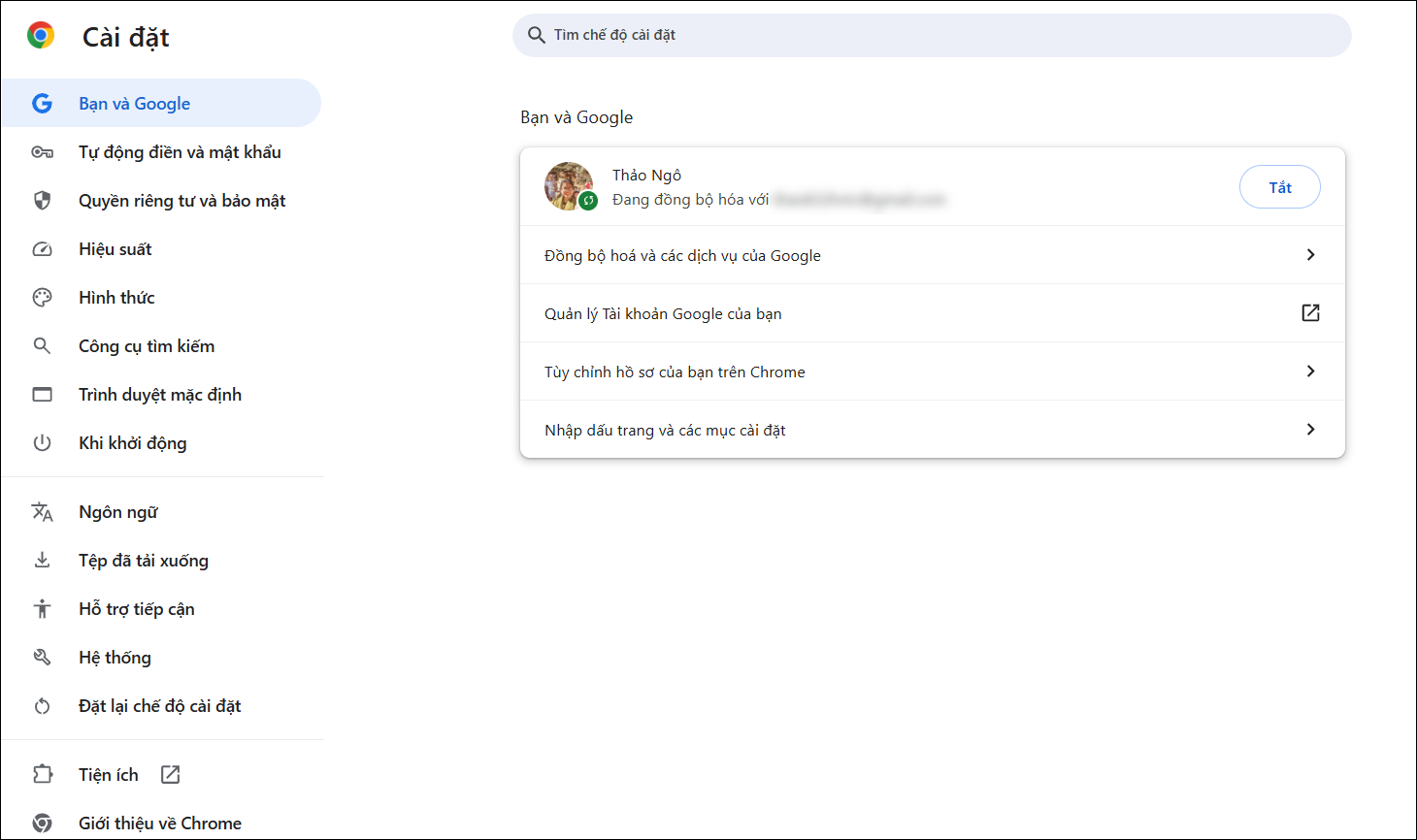Click the puzzle piece icon for Tiện ích
1417x840 pixels.
42,775
